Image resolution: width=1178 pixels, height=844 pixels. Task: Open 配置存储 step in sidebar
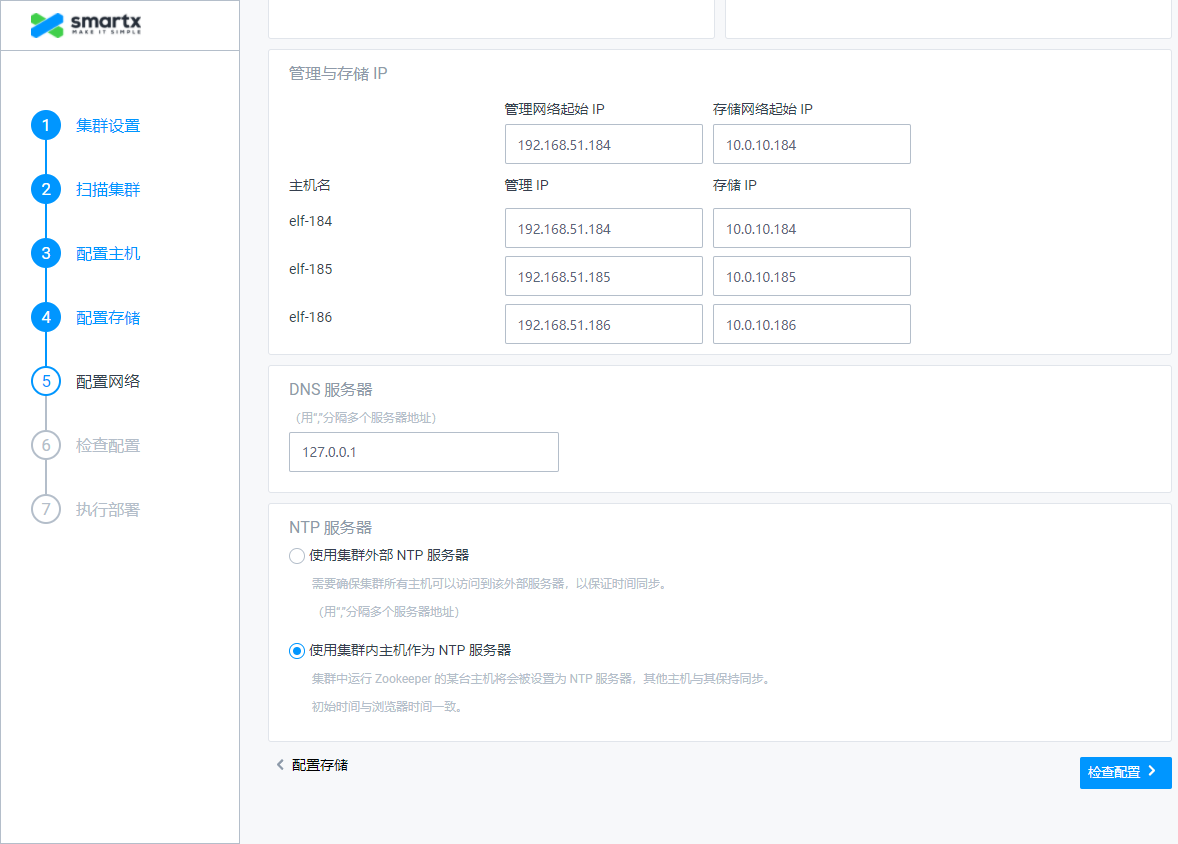pos(108,318)
